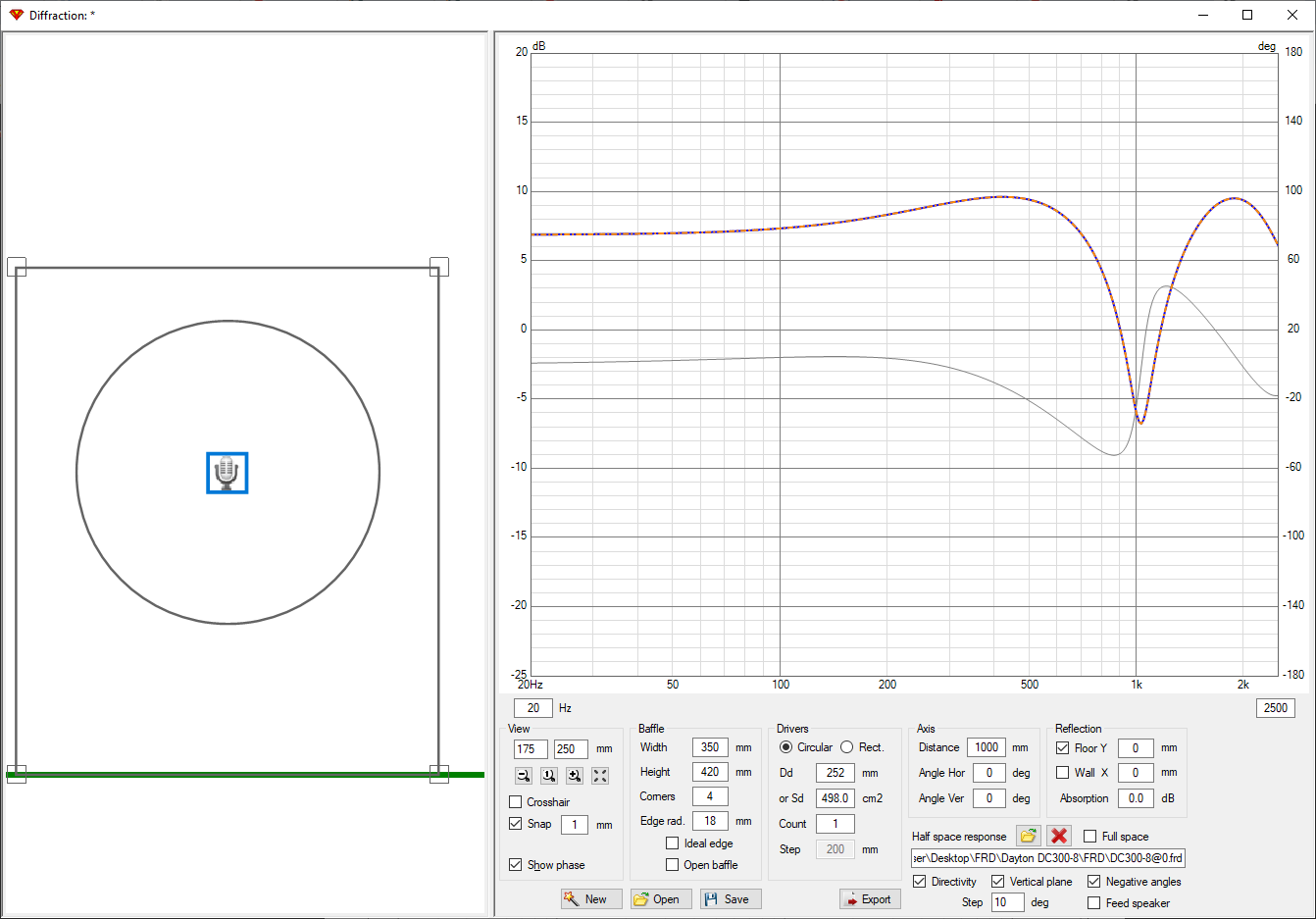This screenshot has height=919, width=1316.
Task: Toggle the Show phase checkbox
Action: point(516,865)
